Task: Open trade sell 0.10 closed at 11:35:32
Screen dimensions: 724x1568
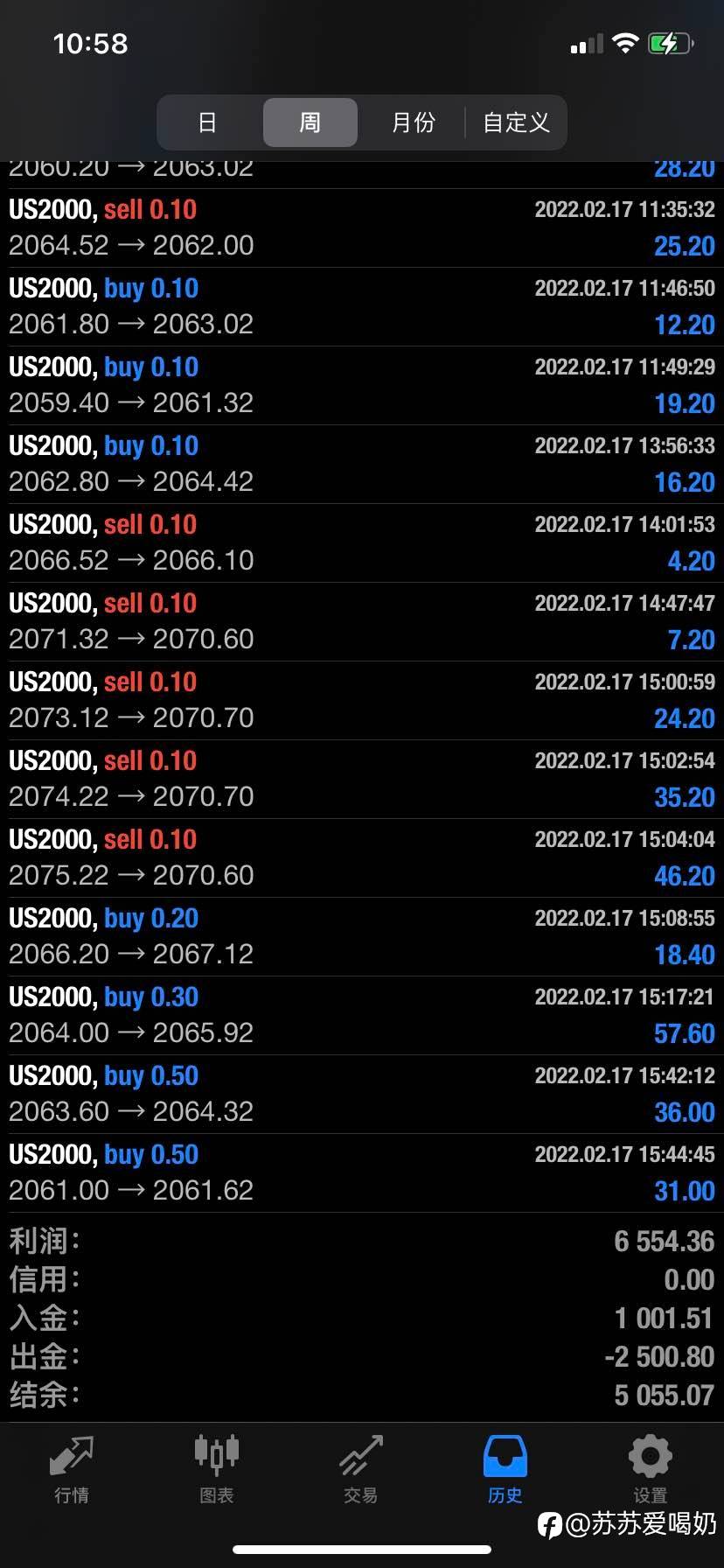Action: (x=362, y=227)
